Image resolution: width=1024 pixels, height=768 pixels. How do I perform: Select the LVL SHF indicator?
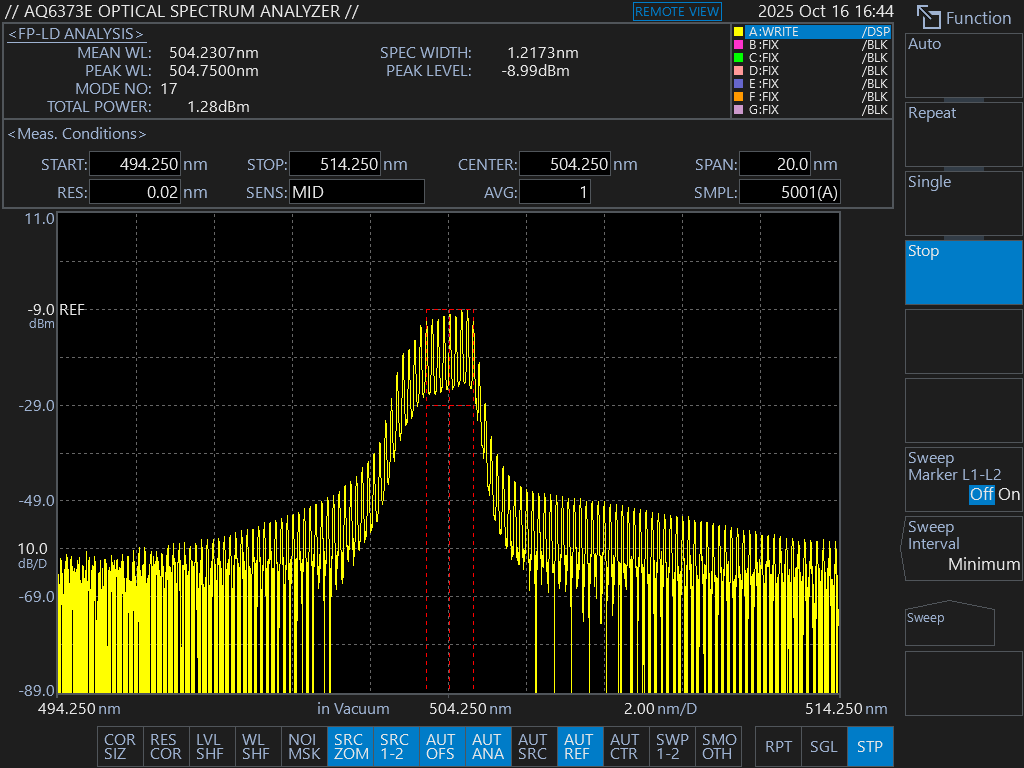(x=210, y=747)
